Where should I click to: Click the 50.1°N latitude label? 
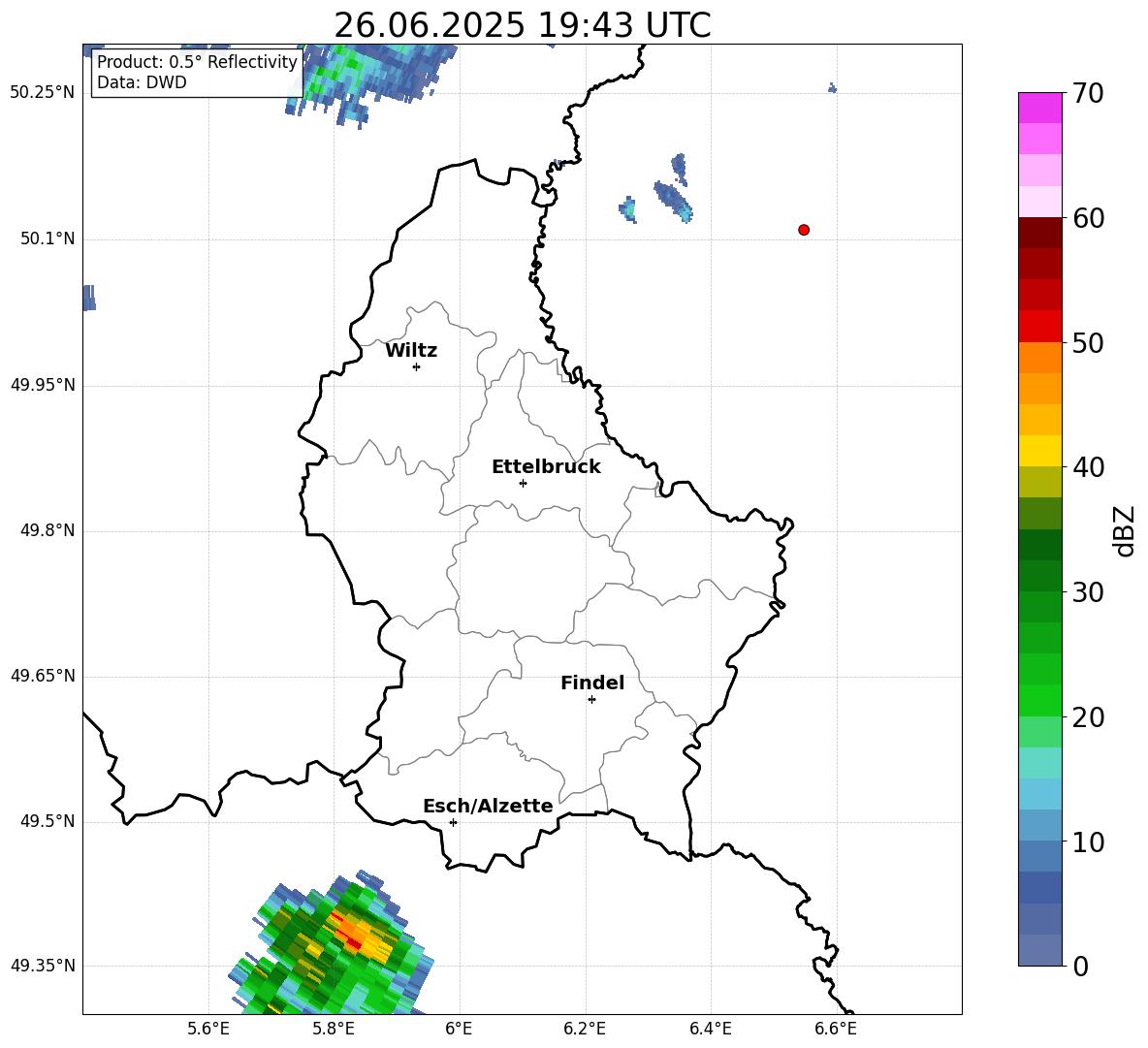tap(48, 238)
